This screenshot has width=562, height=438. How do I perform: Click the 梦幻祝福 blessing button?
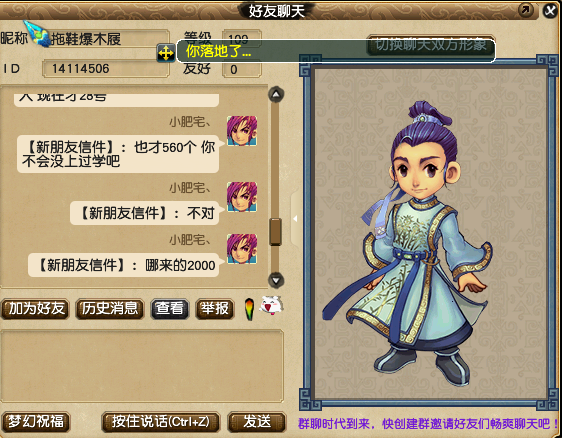[x=35, y=422]
